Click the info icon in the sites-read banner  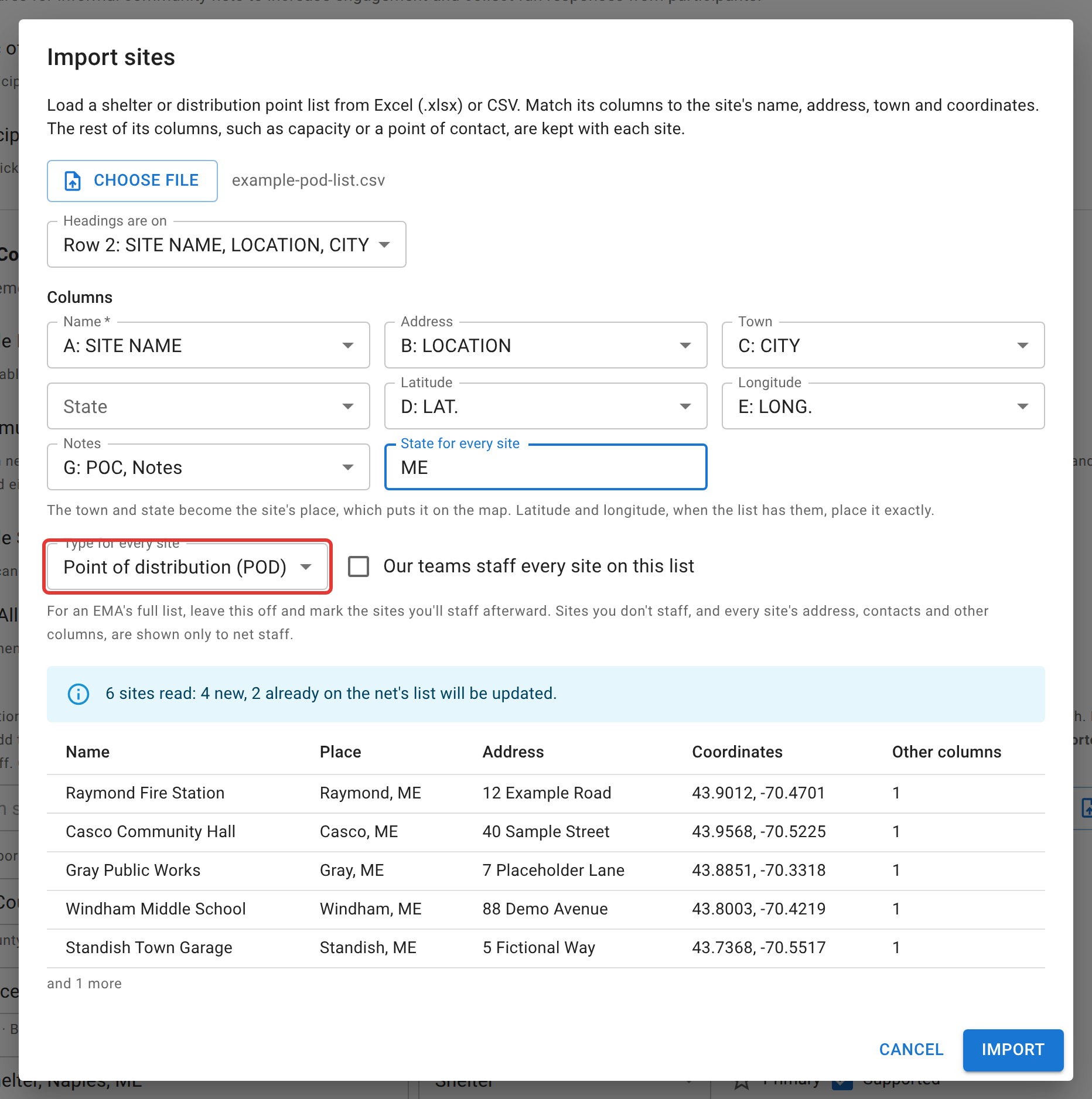tap(79, 694)
